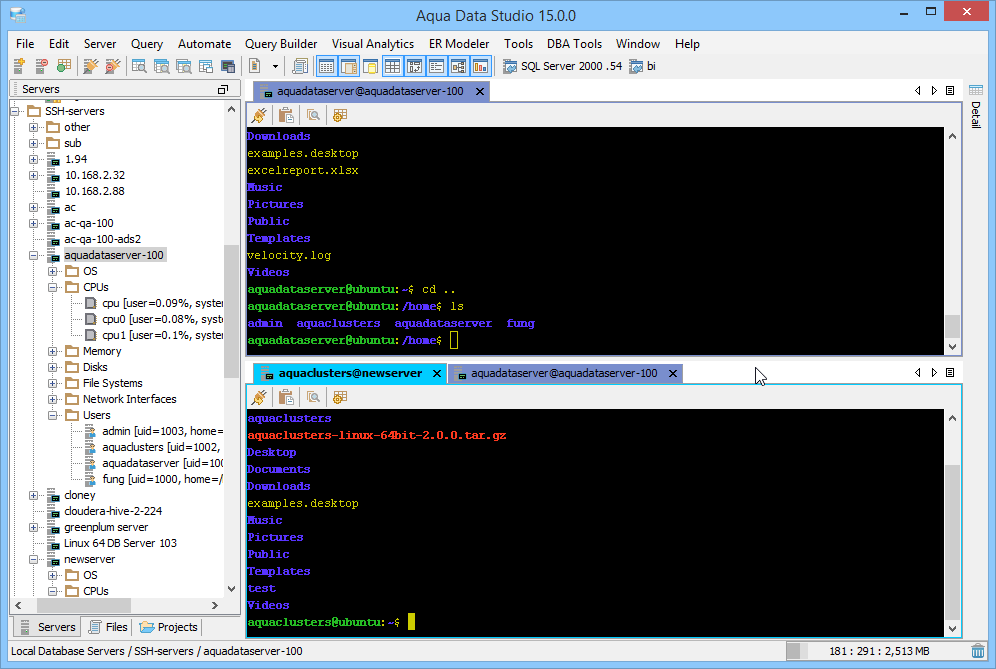Click the terminal settings icon in upper pane

(x=340, y=115)
